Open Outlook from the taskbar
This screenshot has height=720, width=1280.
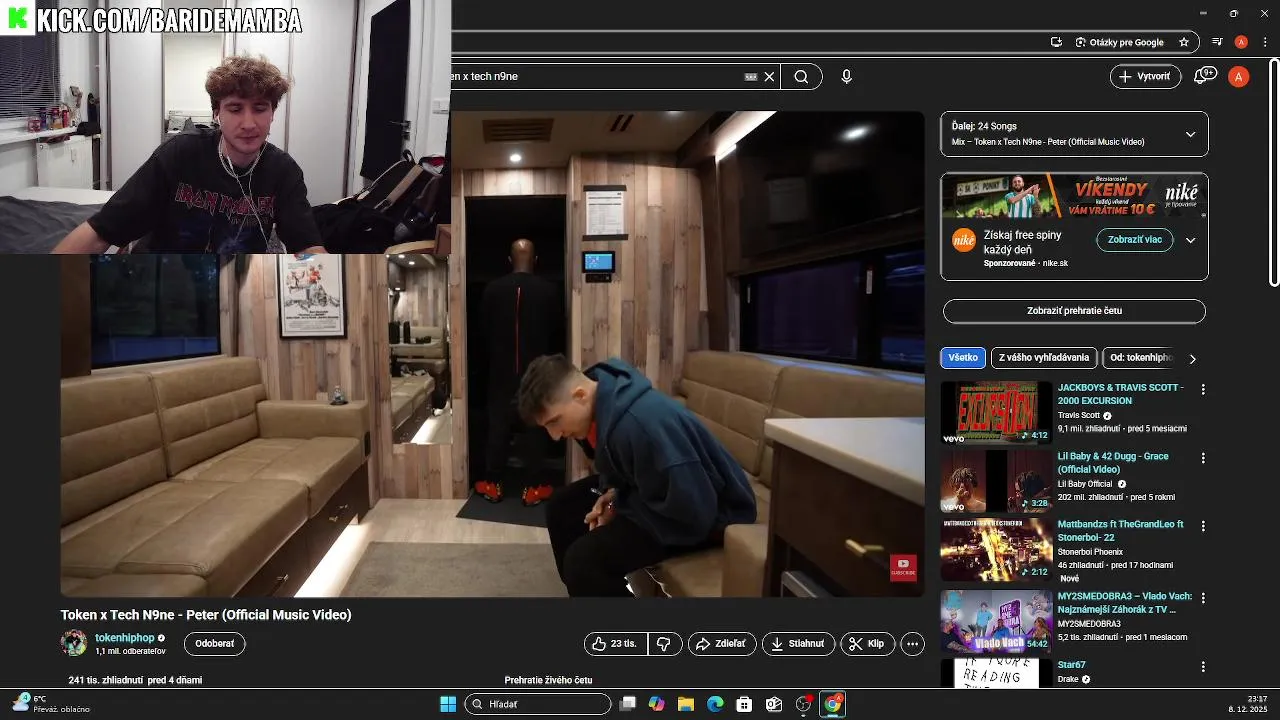point(773,704)
